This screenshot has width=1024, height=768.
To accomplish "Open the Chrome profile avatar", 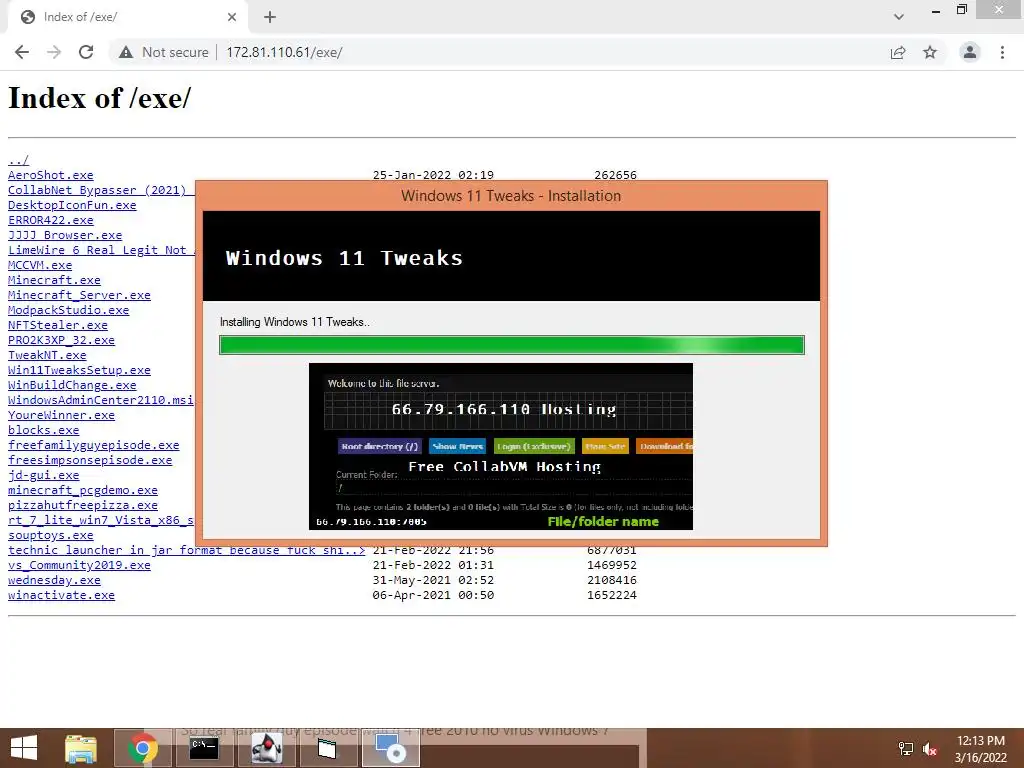I will pos(970,52).
